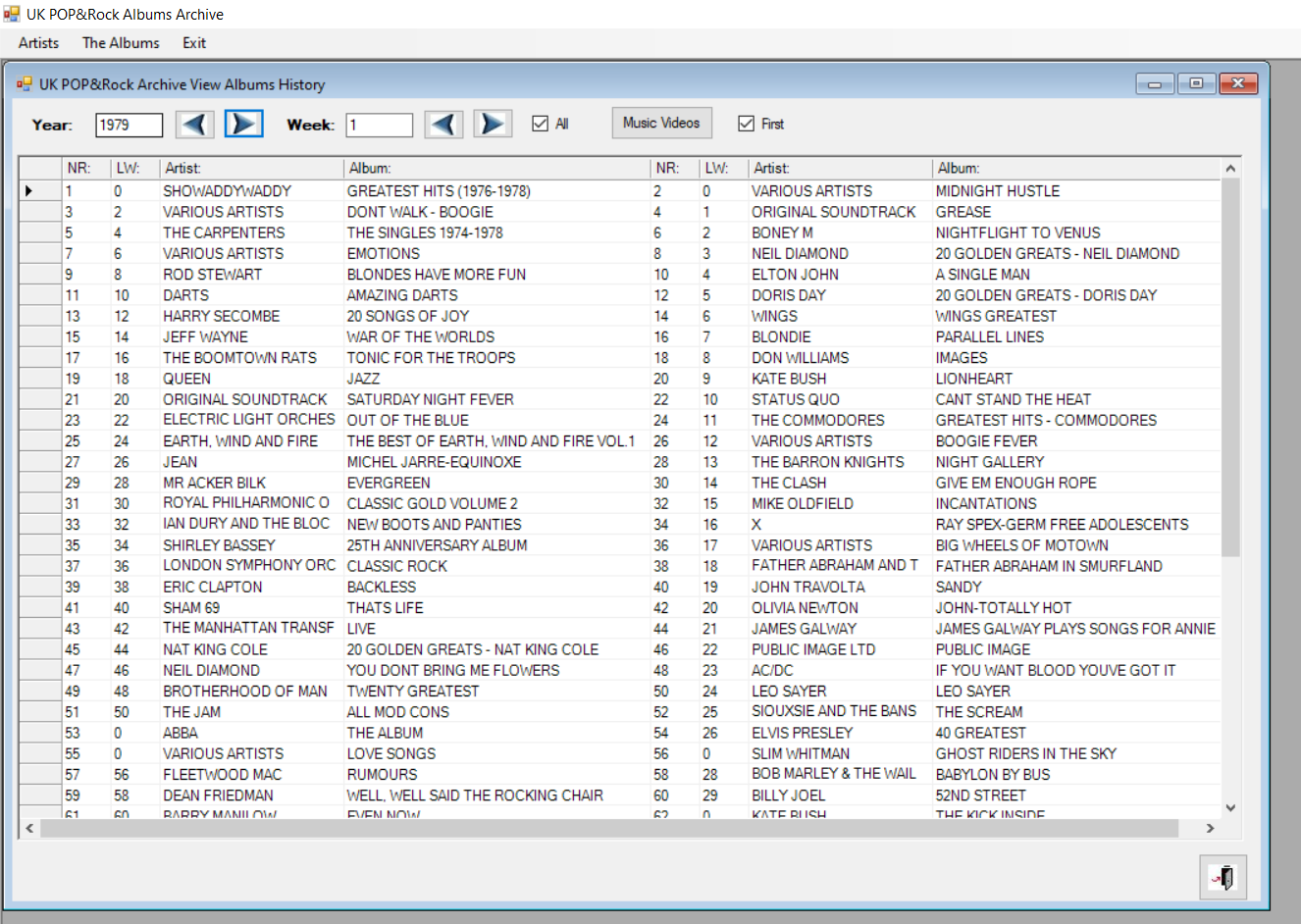The height and width of the screenshot is (924, 1301).
Task: Click the first Artist: column header
Action: pyautogui.click(x=251, y=169)
